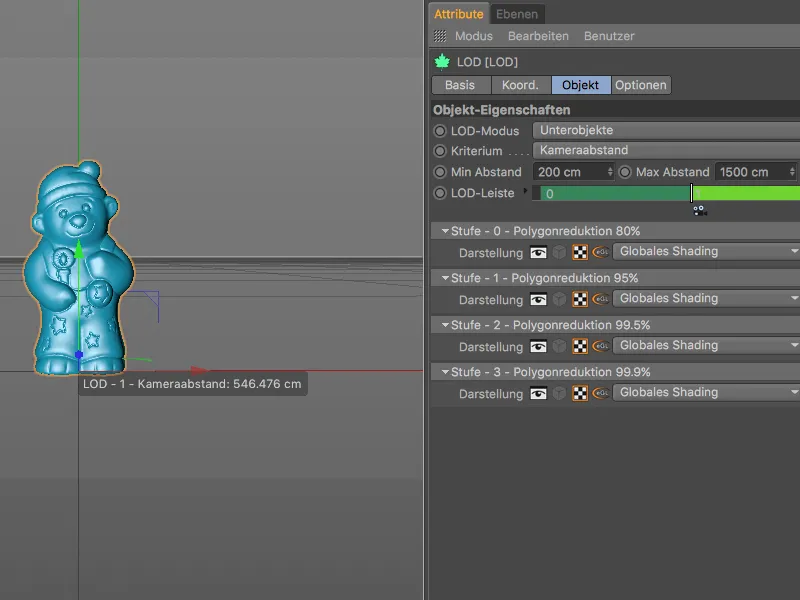
Task: Toggle Kriterium animation dot
Action: (440, 151)
